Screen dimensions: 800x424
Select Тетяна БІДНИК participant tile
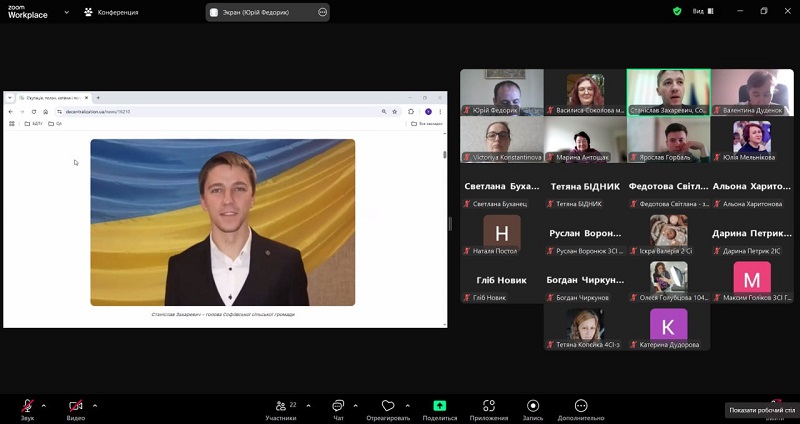[585, 187]
